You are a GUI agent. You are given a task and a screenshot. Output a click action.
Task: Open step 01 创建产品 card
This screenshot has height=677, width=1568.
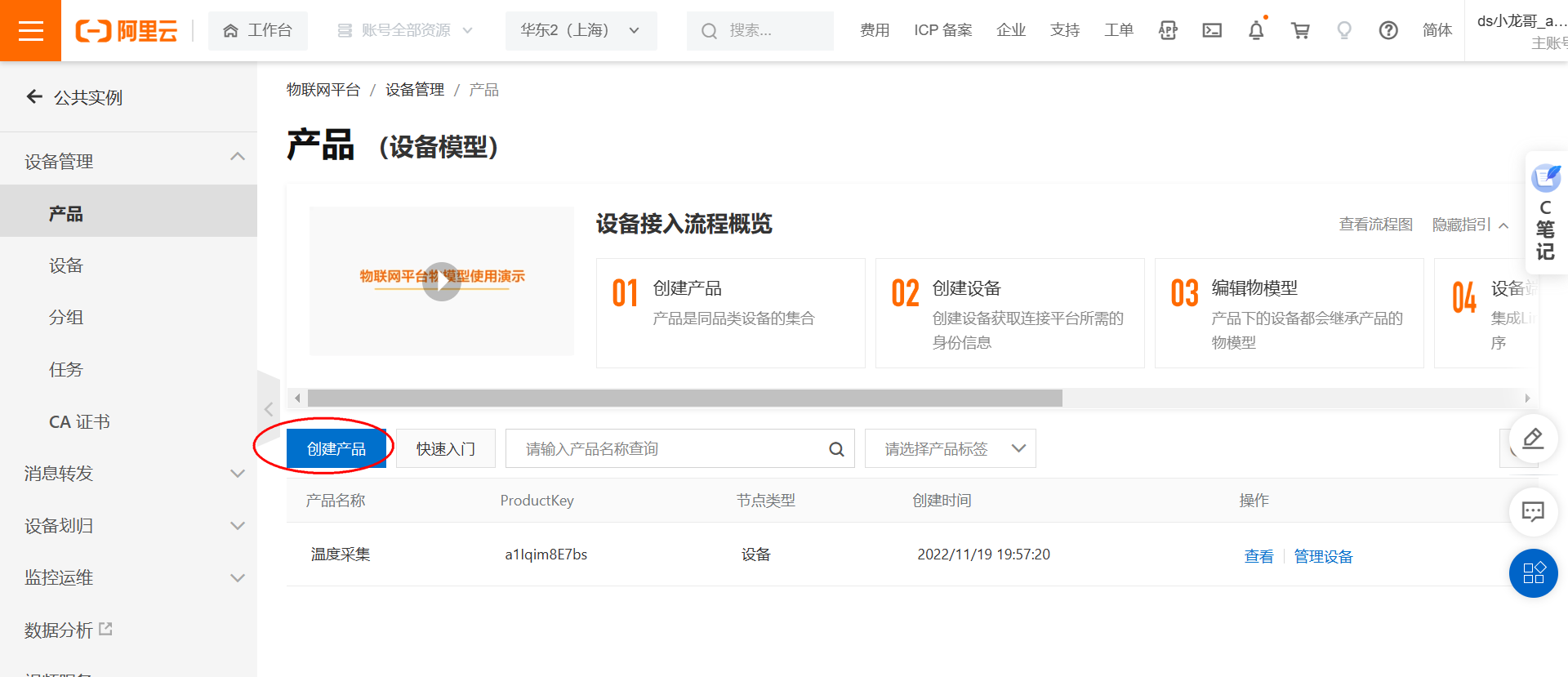731,313
